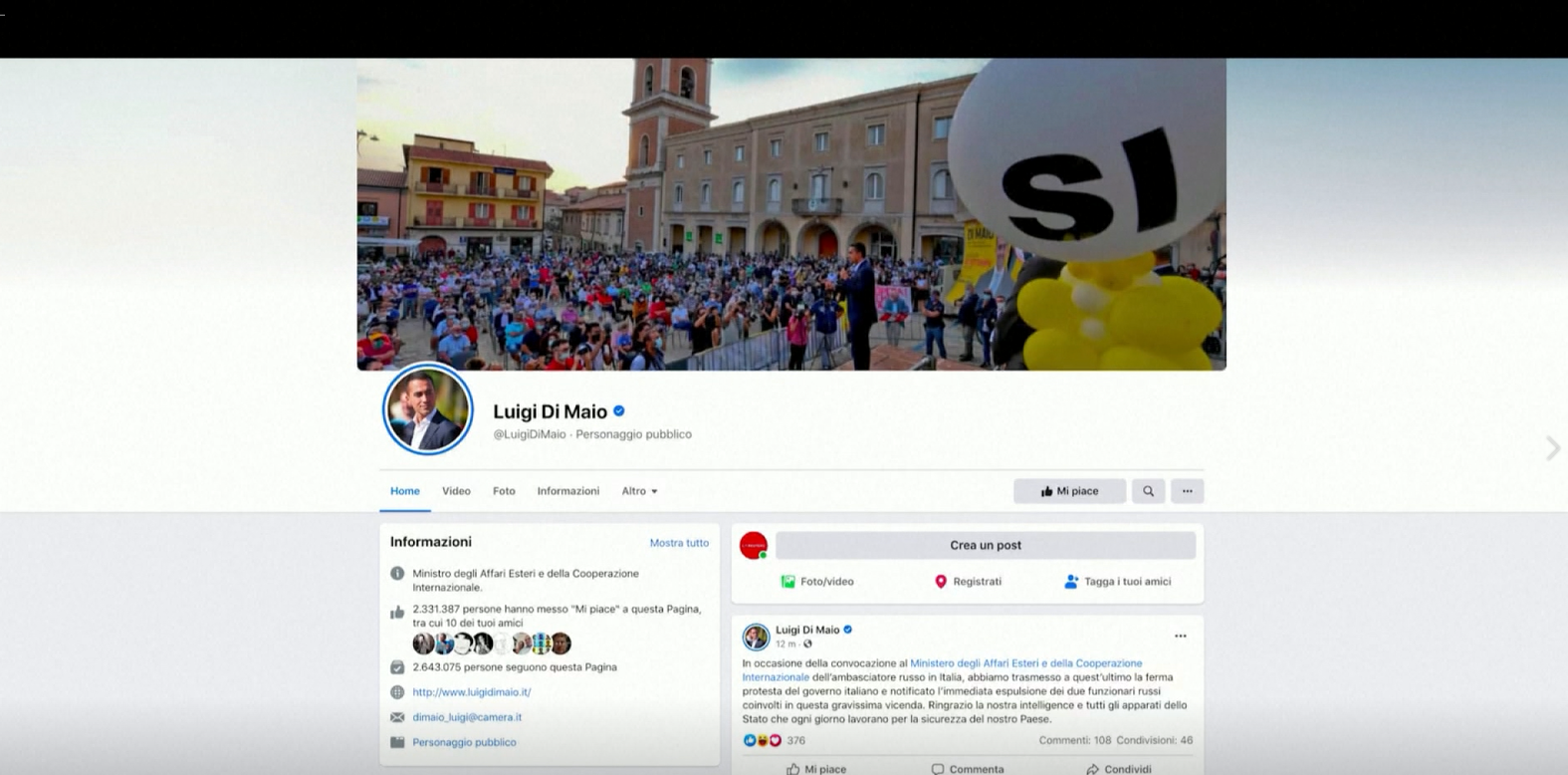Switch to the Video tab

456,491
